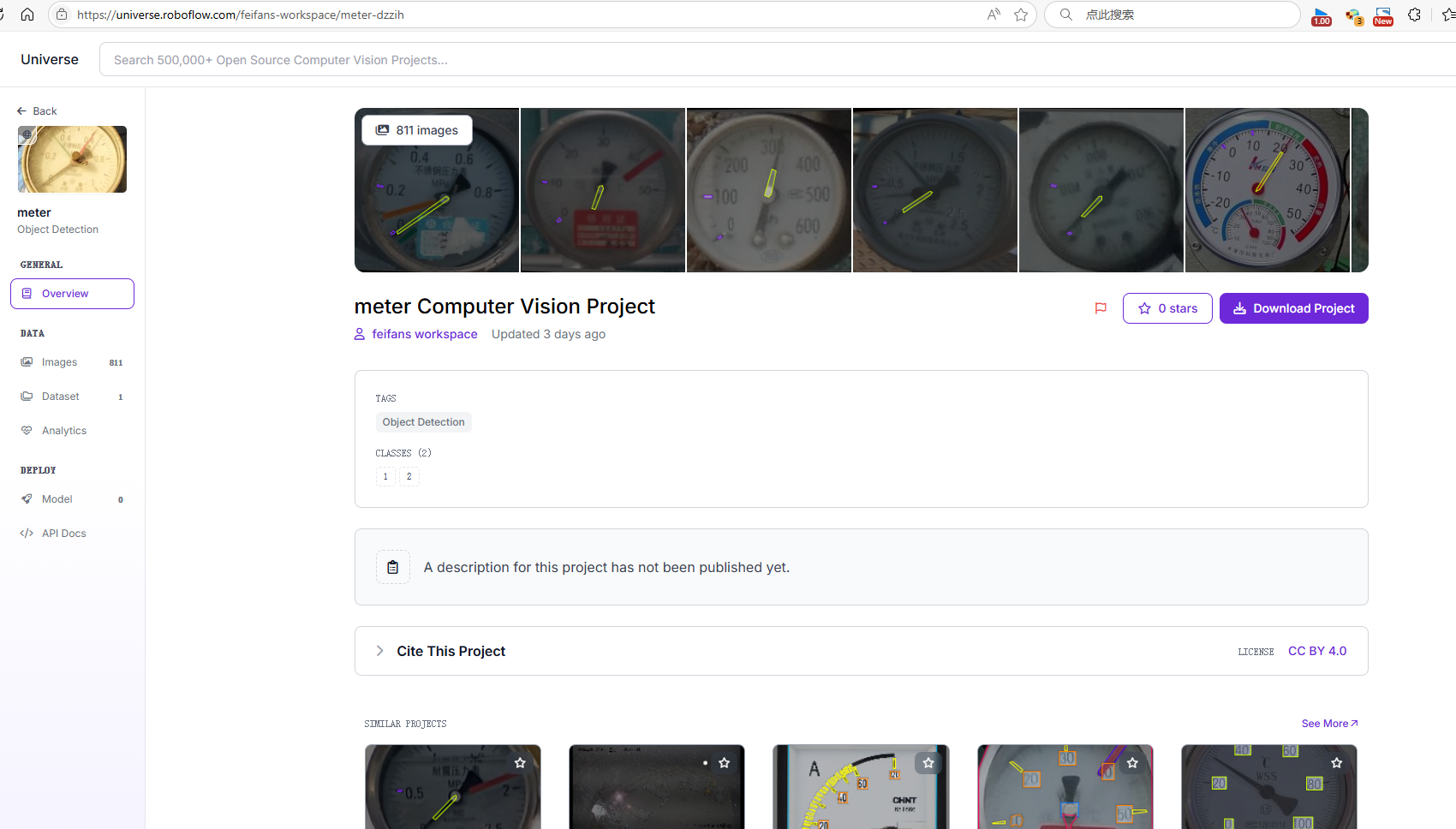
Task: Open the meter project thumbnail in sidebar
Action: [x=72, y=159]
